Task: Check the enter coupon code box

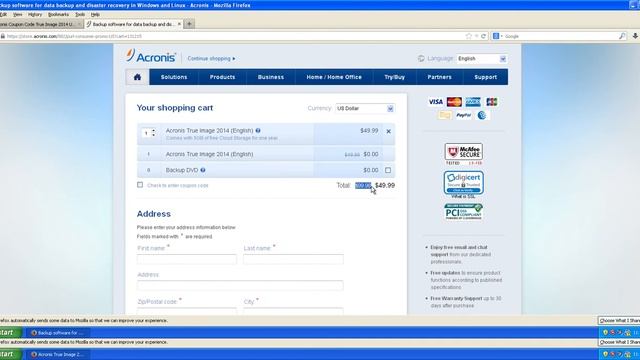Action: tap(140, 185)
